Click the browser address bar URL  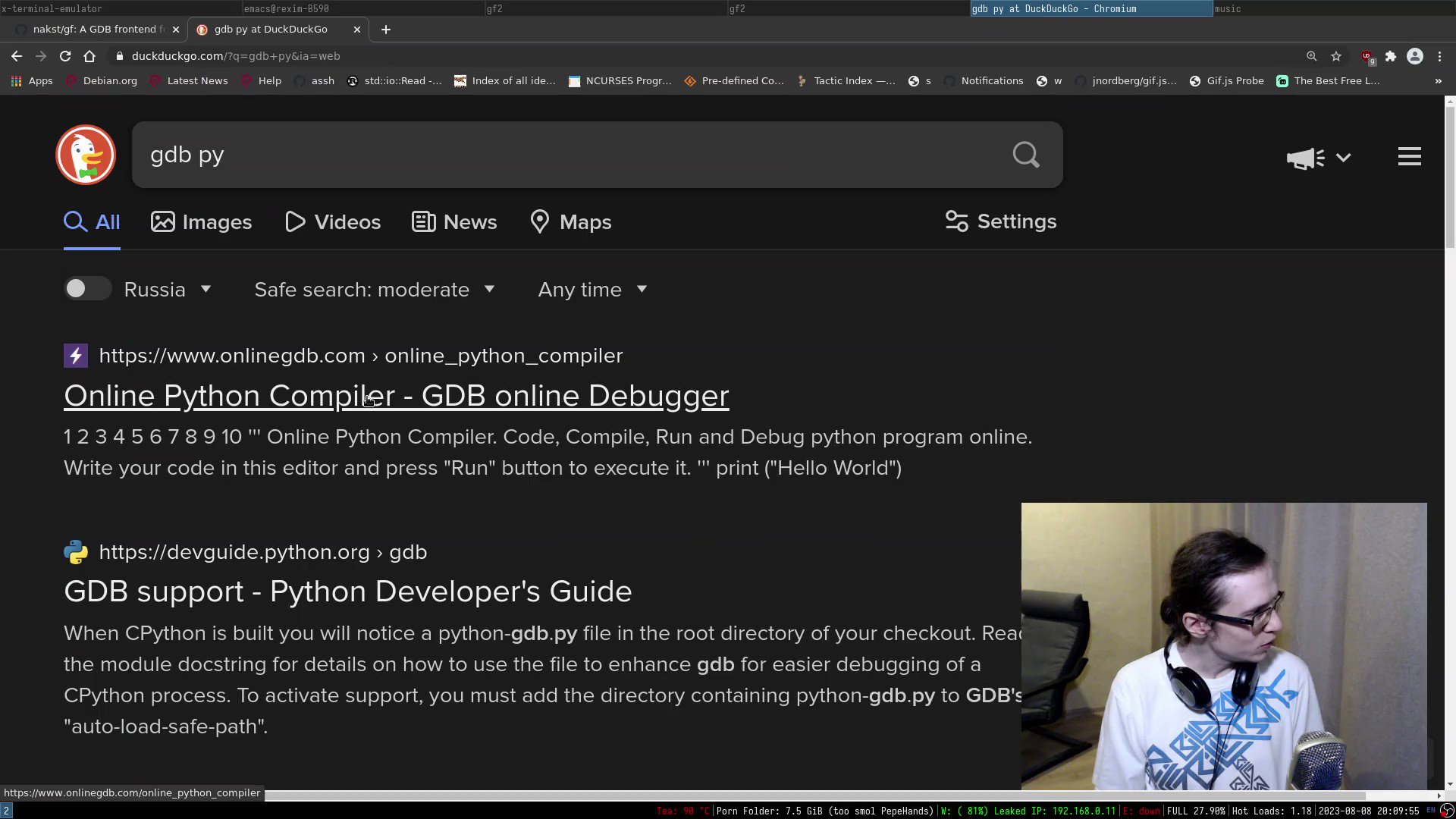coord(236,56)
